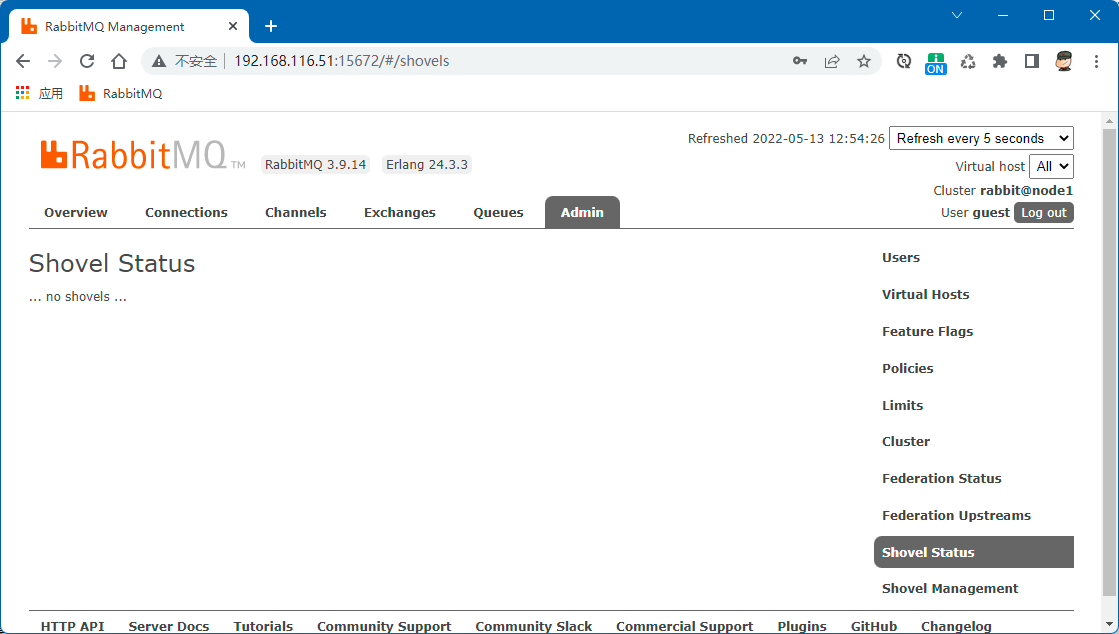Close the RabbitMQ Management tab
The width and height of the screenshot is (1119, 634).
pos(233,26)
